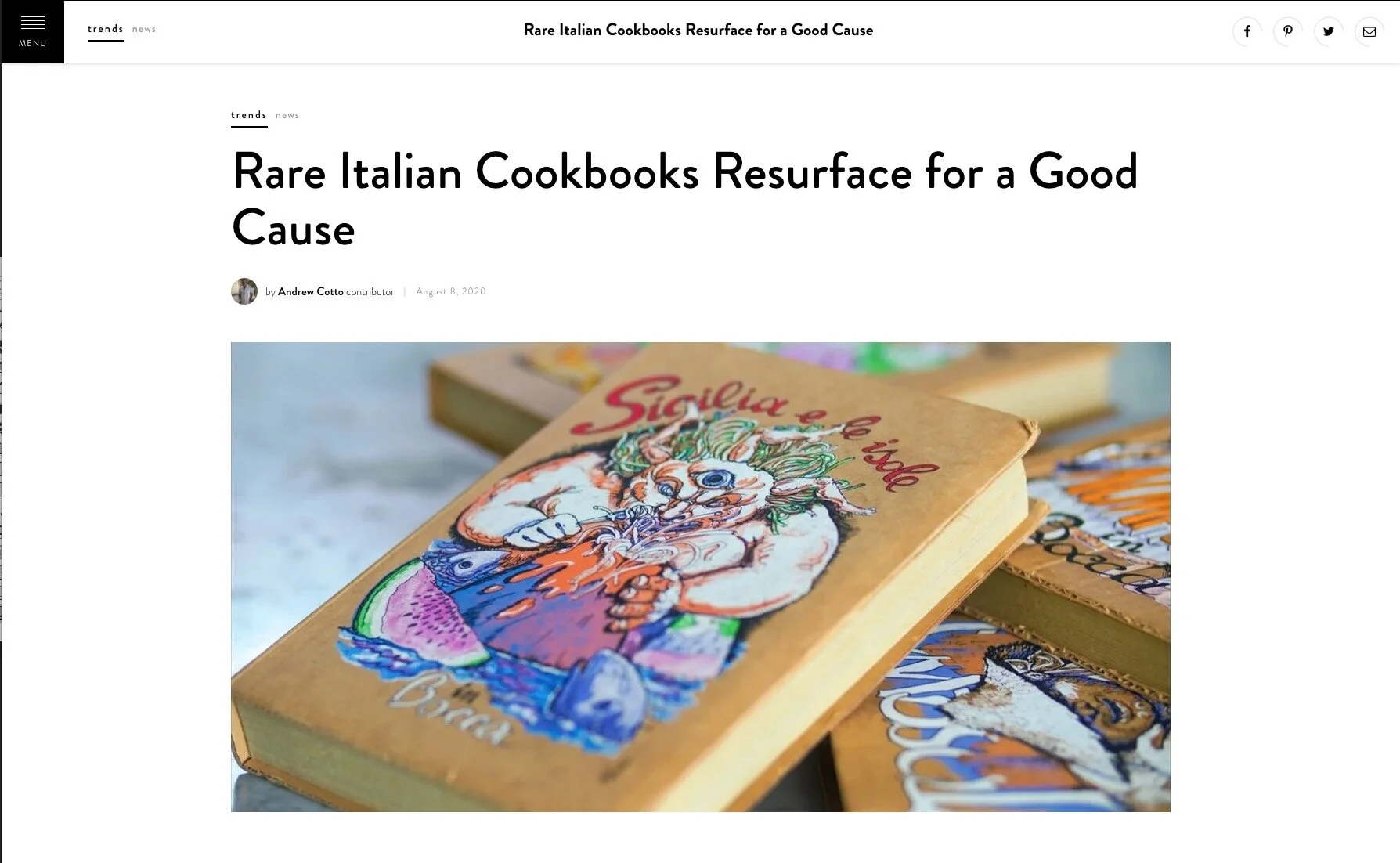This screenshot has width=1400, height=863.
Task: Click the August 8, 2020 date
Action: click(451, 291)
